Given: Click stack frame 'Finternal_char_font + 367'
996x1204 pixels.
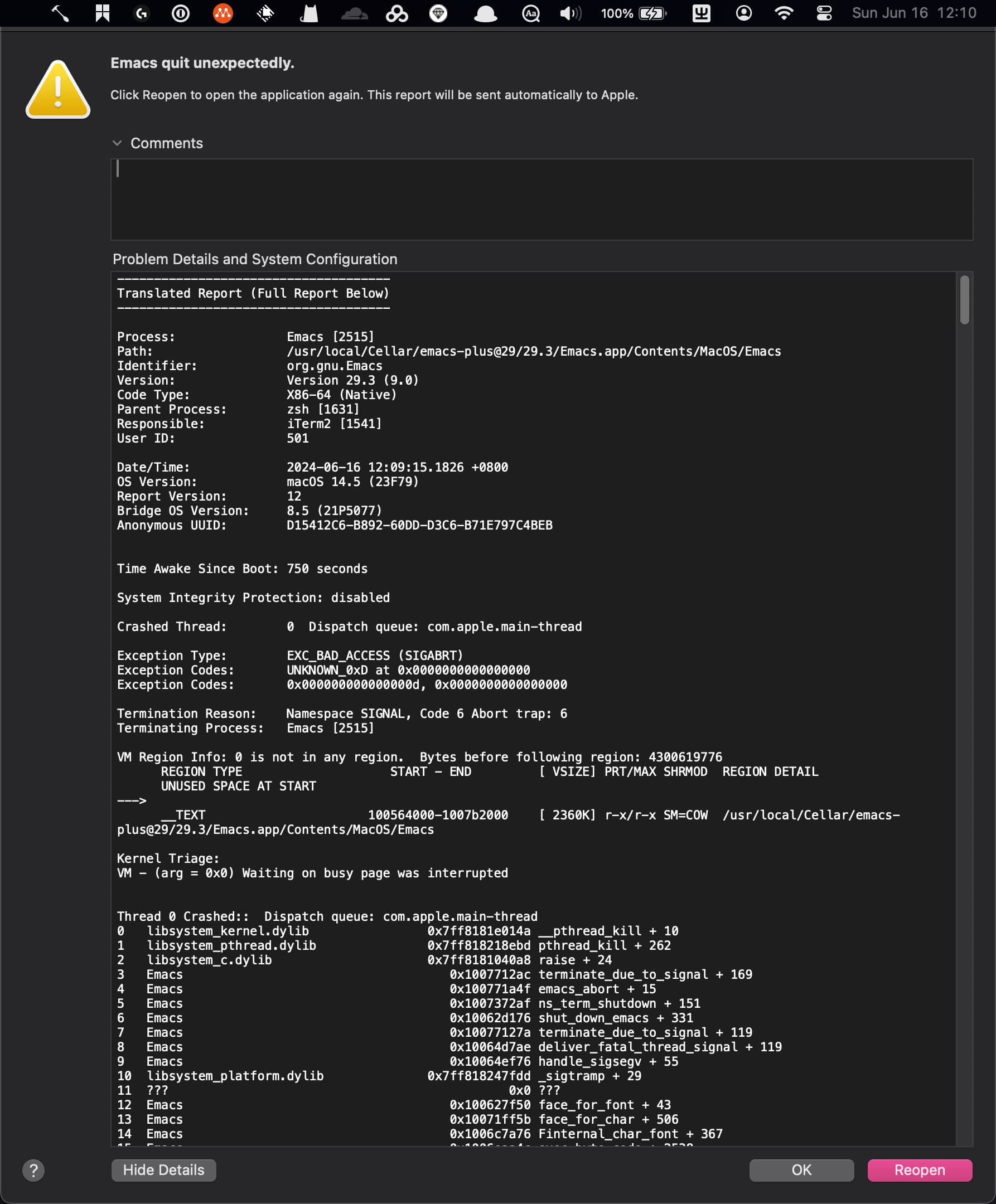Looking at the screenshot, I should 420,1134.
